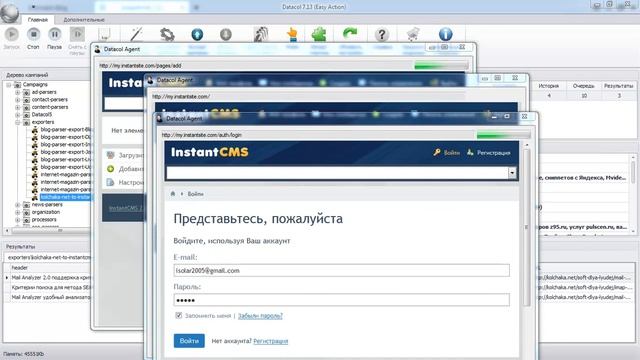Expand the news-parsers tree node
Viewport: 640px width, 360px height.
[18, 204]
